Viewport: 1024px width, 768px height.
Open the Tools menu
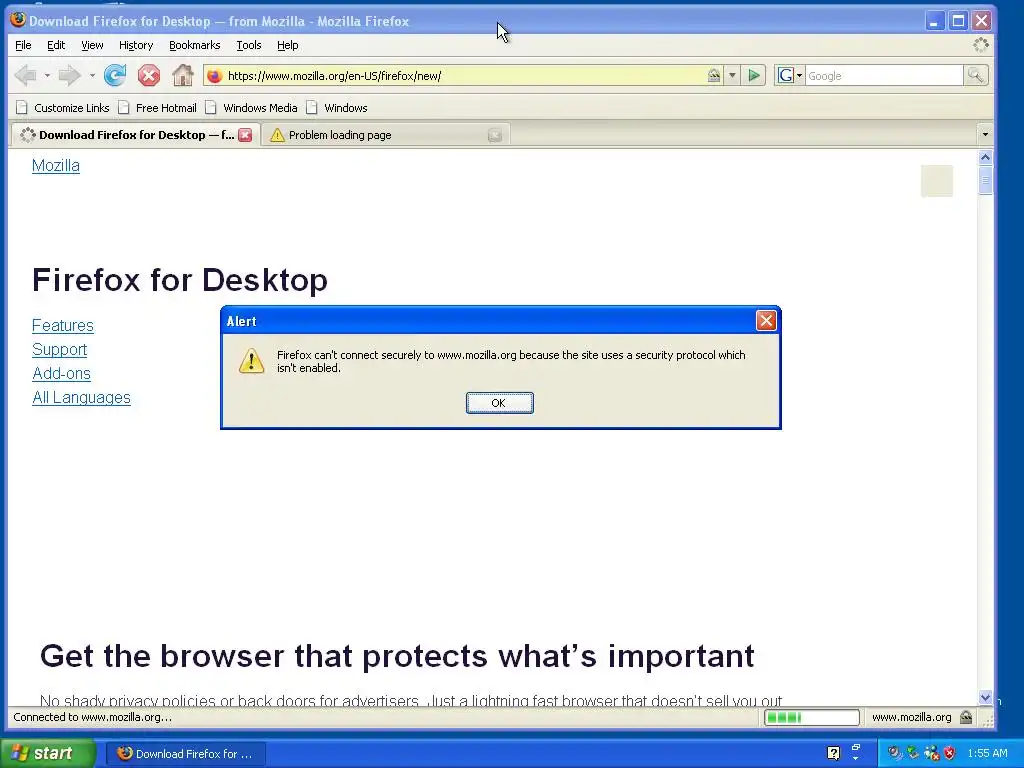click(x=249, y=45)
